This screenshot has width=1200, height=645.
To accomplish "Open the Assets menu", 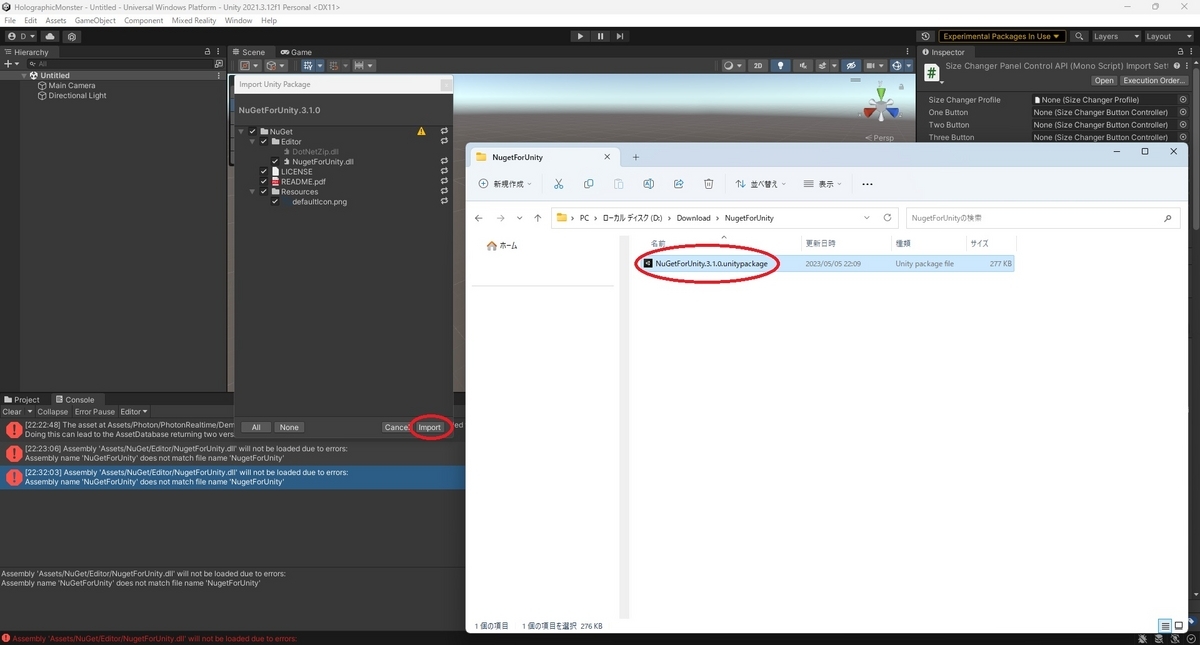I will pyautogui.click(x=56, y=20).
